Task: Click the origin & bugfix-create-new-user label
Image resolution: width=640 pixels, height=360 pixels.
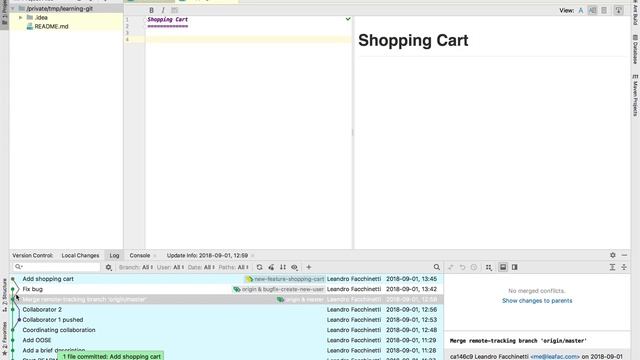Action: (x=279, y=289)
